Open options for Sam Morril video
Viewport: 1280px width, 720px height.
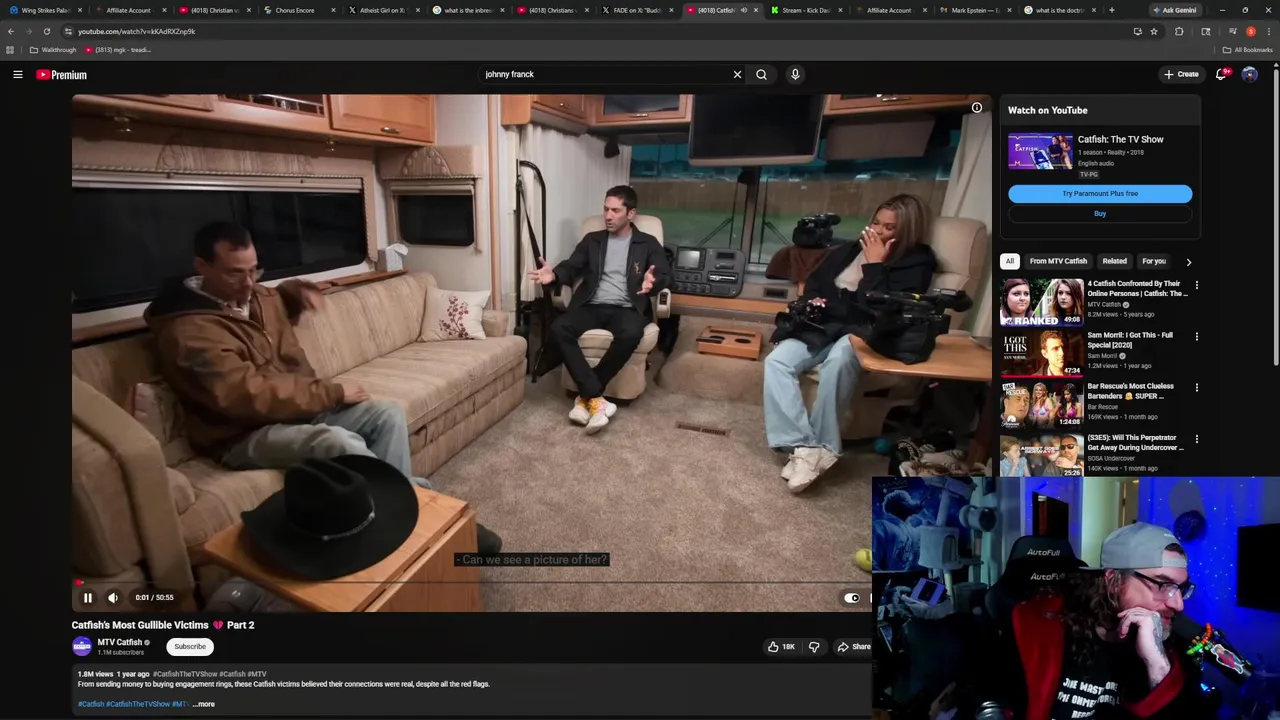[1196, 336]
